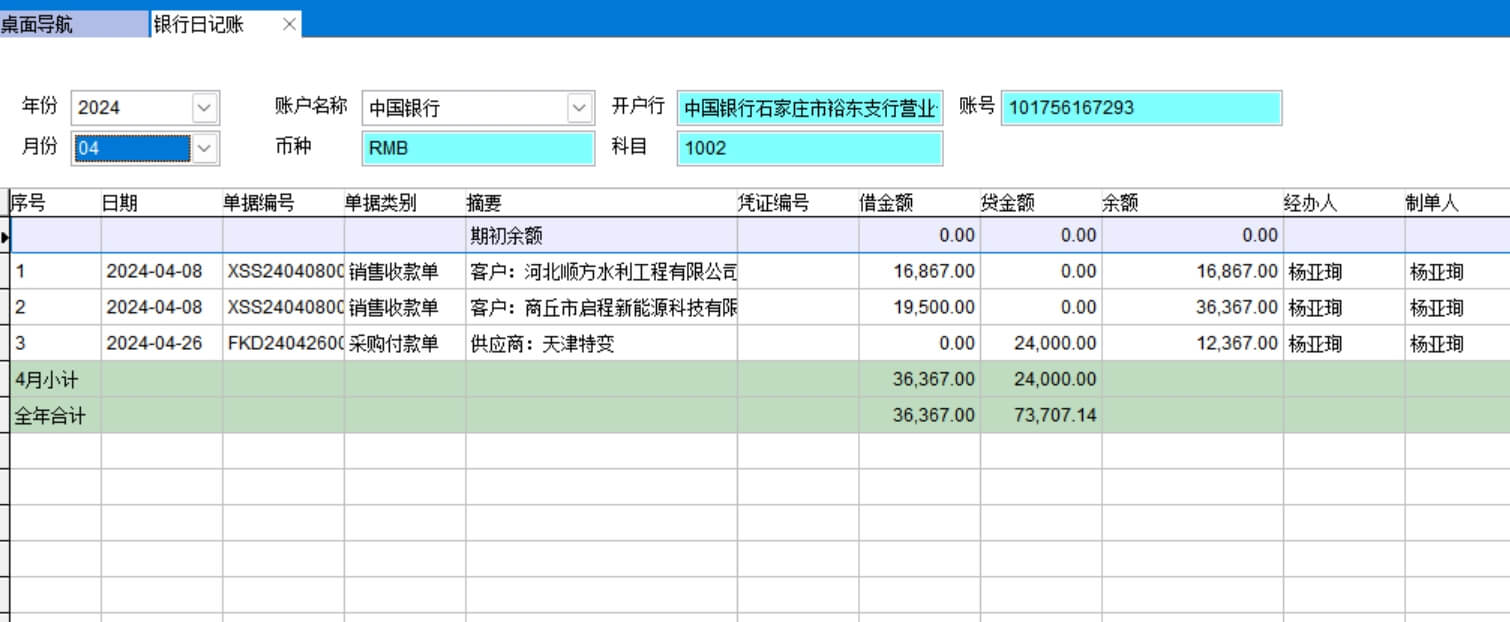1510x622 pixels.
Task: Click the 账号 field showing 101756167293
Action: point(1140,108)
